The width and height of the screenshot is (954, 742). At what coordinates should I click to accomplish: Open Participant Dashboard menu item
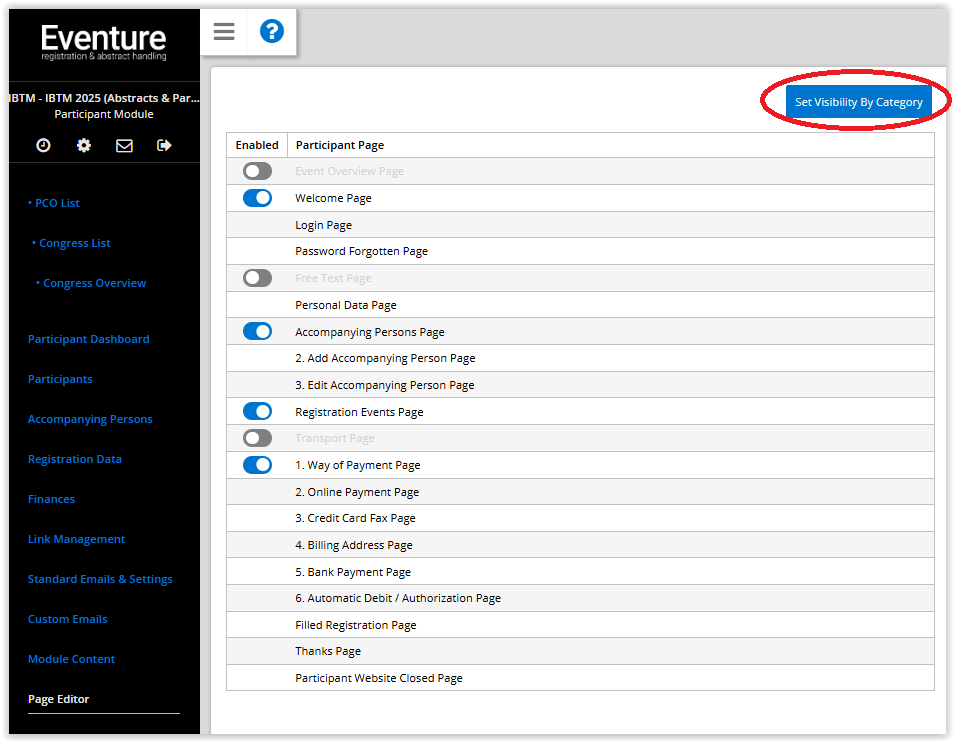[x=89, y=339]
